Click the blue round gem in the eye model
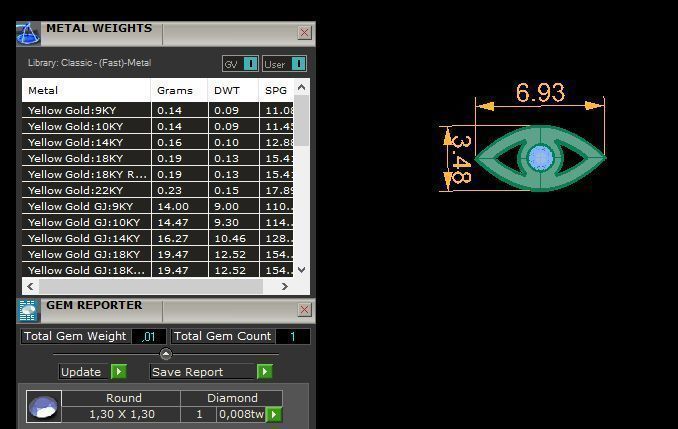Screen dimensions: 678x429 pyautogui.click(x=540, y=158)
